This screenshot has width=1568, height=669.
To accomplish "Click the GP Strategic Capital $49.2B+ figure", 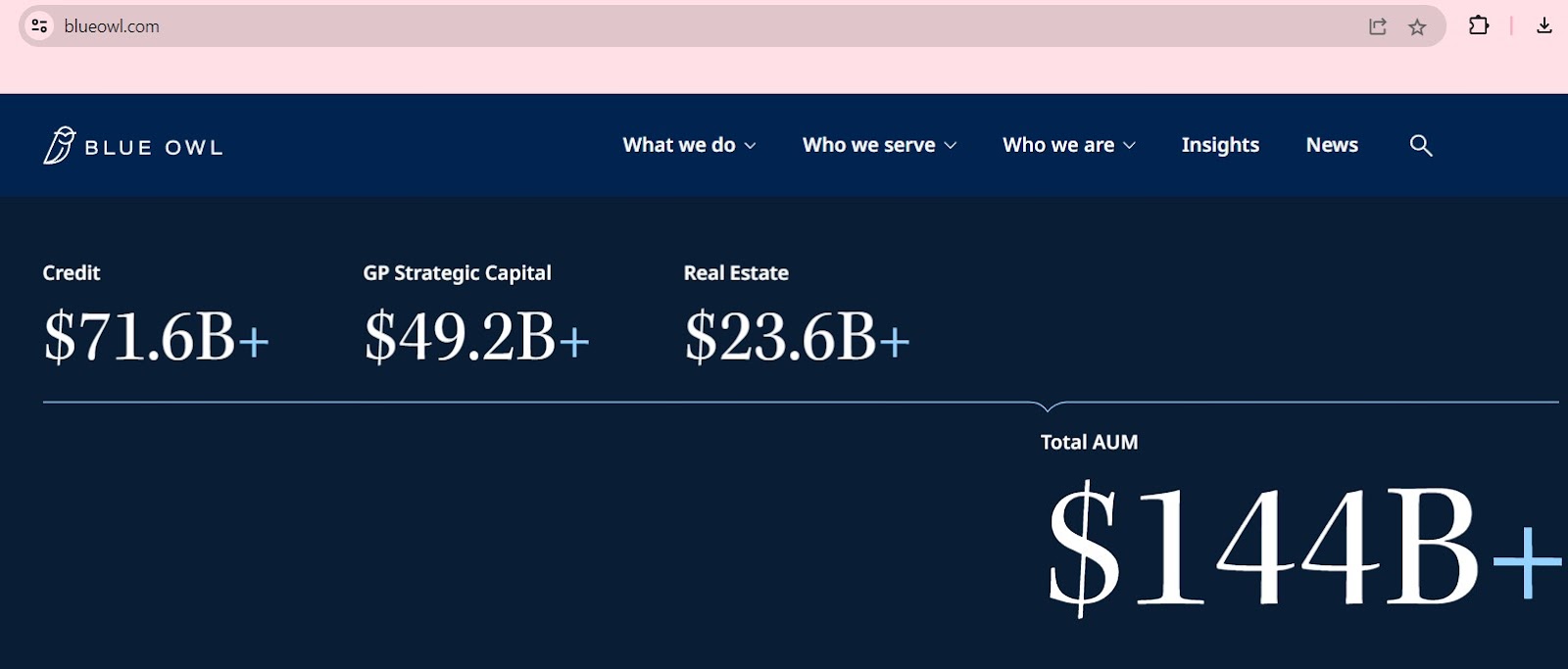I will coord(476,337).
